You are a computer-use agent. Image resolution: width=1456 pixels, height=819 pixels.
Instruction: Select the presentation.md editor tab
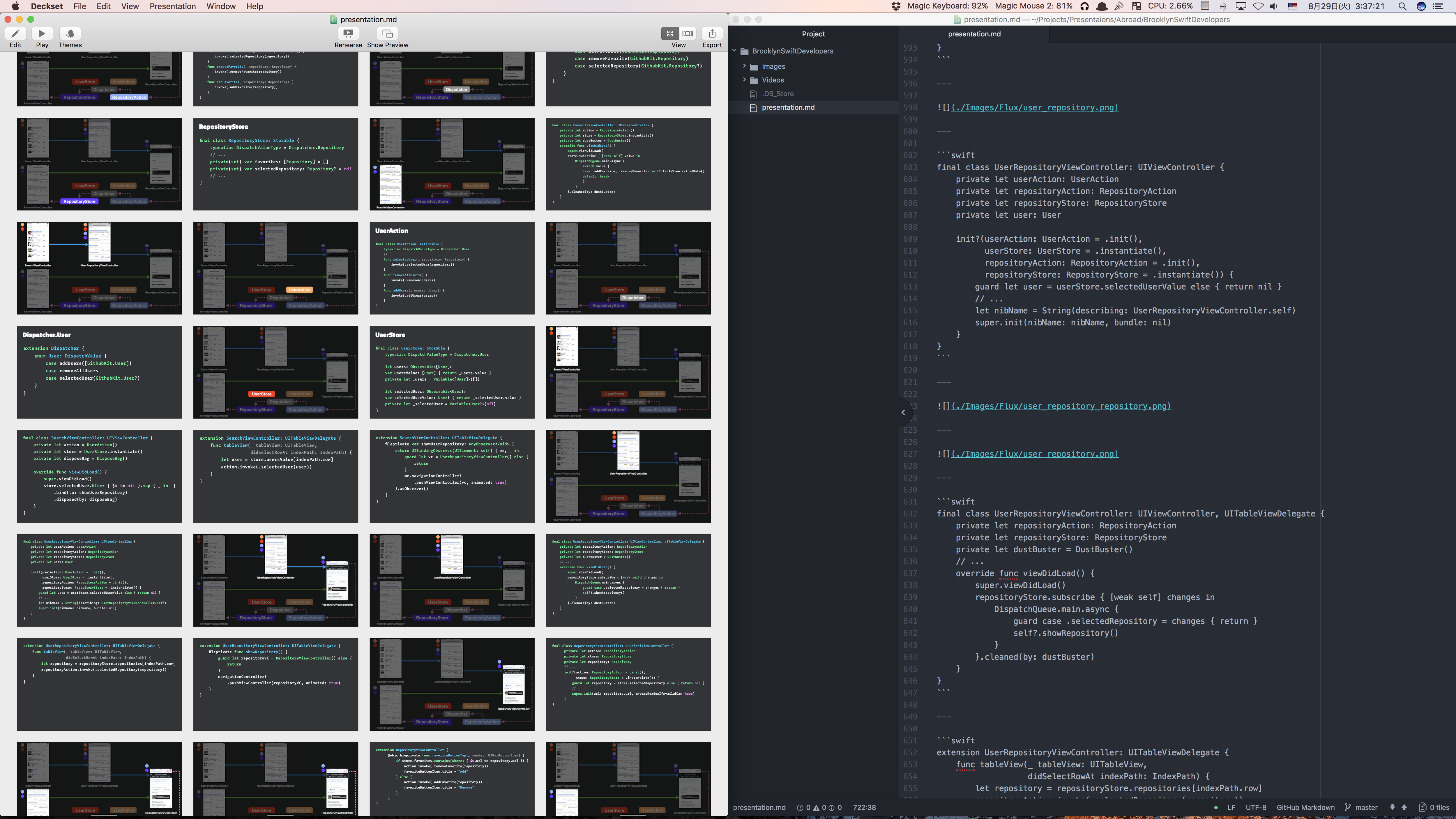[x=974, y=34]
